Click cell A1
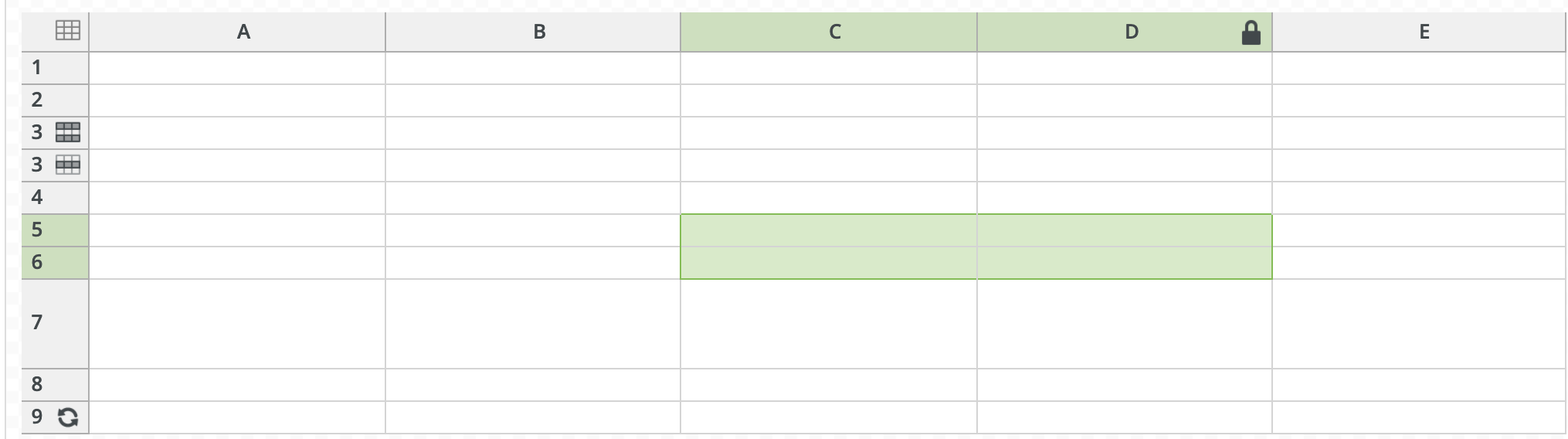The width and height of the screenshot is (1568, 439). (237, 68)
